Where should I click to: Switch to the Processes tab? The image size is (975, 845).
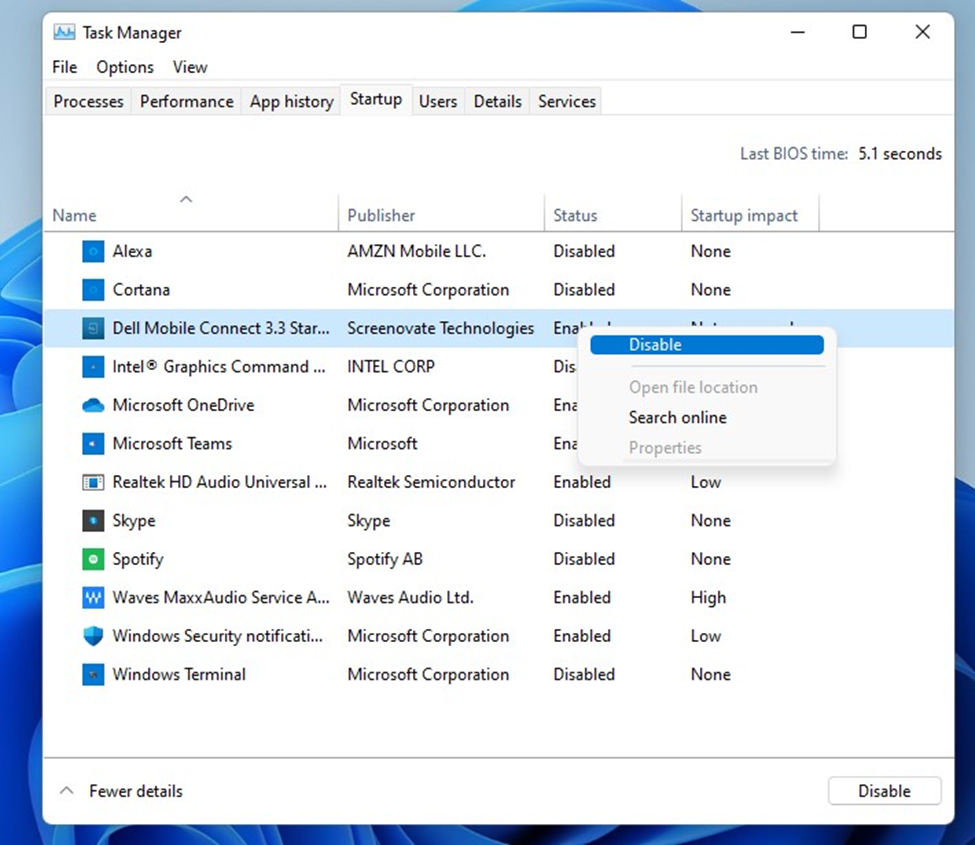pyautogui.click(x=88, y=101)
